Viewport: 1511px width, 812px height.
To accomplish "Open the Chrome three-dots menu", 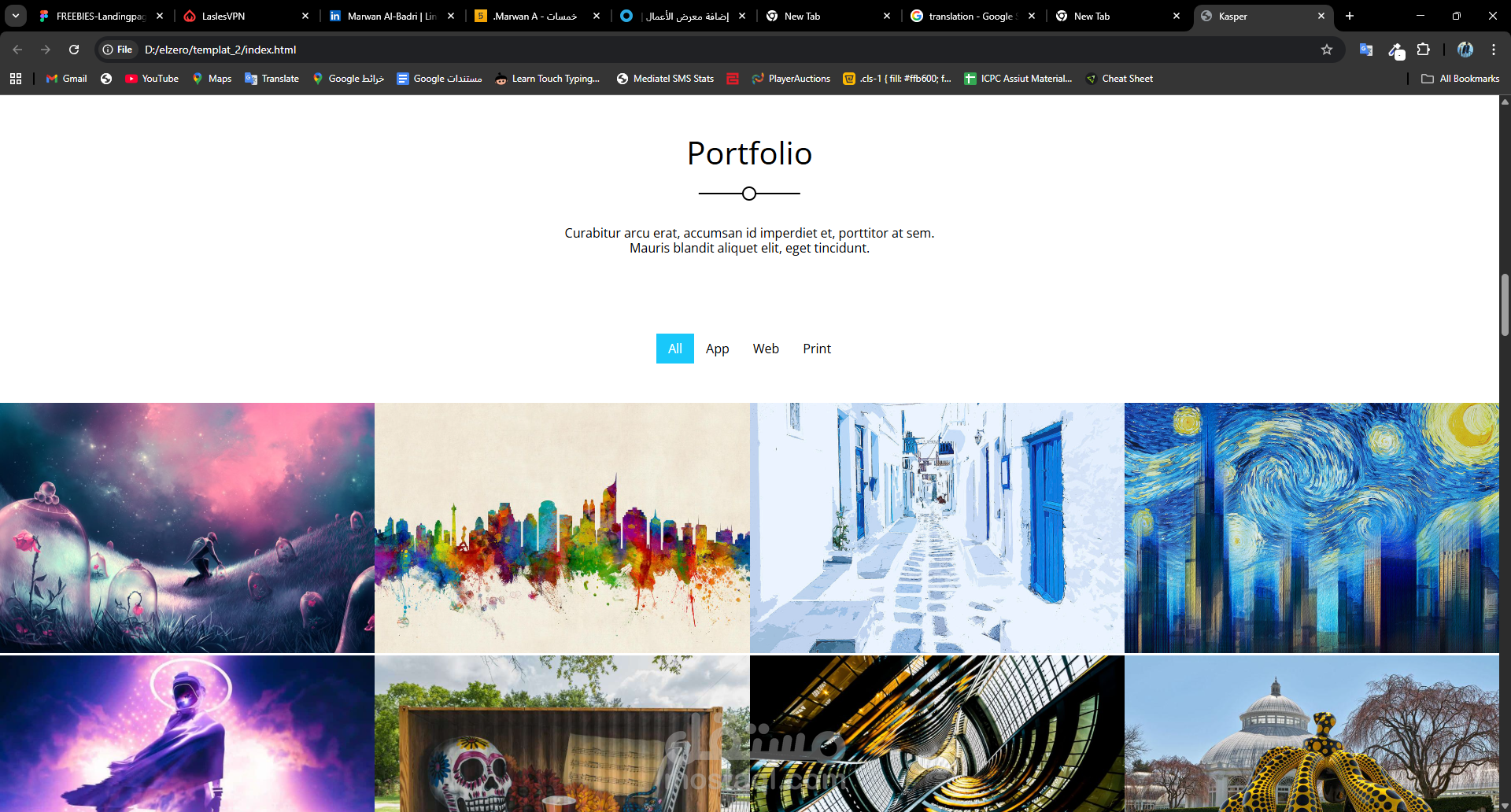I will click(1494, 50).
